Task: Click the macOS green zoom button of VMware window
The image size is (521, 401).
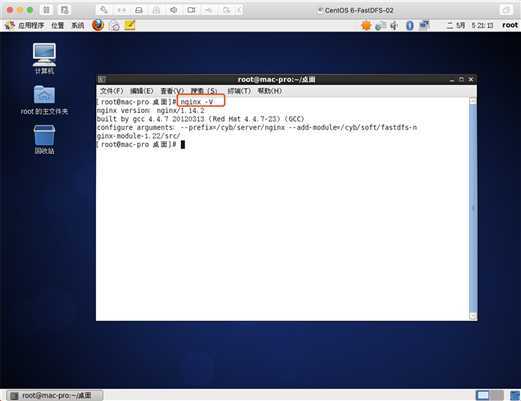Action: point(30,10)
